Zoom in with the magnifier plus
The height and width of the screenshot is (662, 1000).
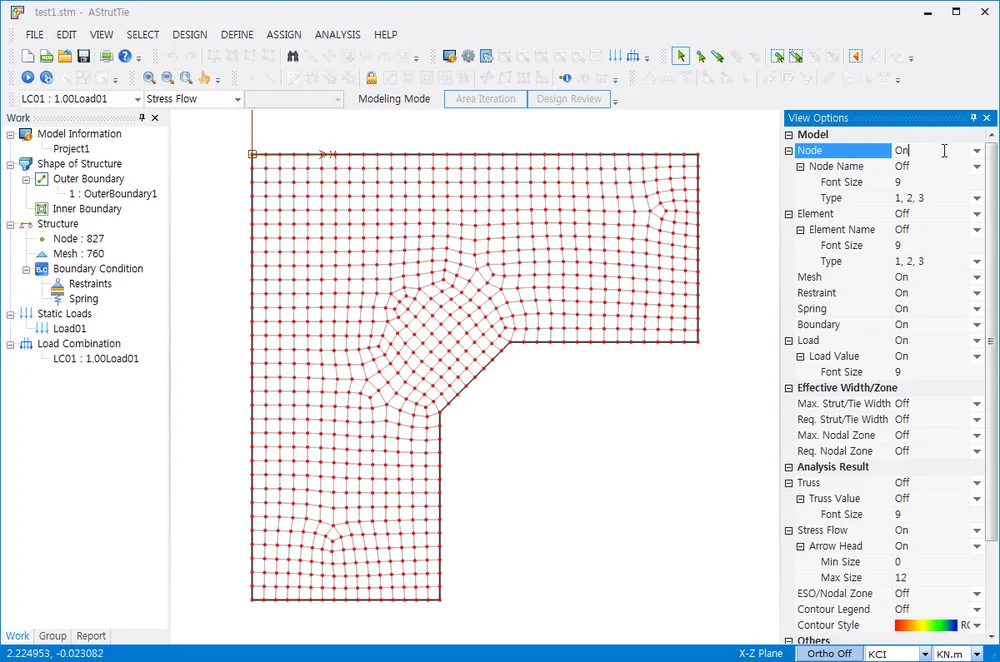point(149,78)
